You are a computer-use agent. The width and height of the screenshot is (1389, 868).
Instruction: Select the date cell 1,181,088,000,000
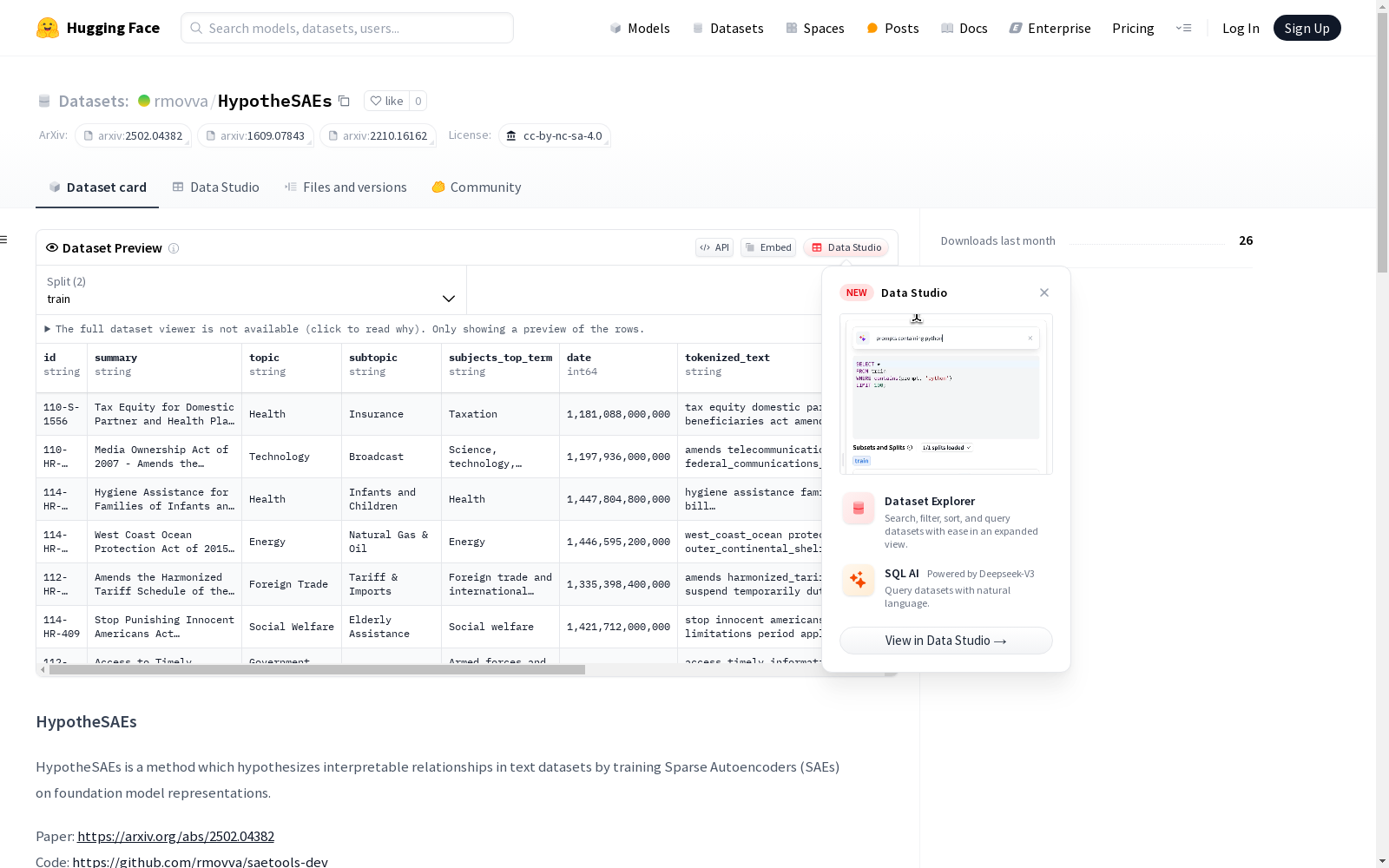pos(619,414)
